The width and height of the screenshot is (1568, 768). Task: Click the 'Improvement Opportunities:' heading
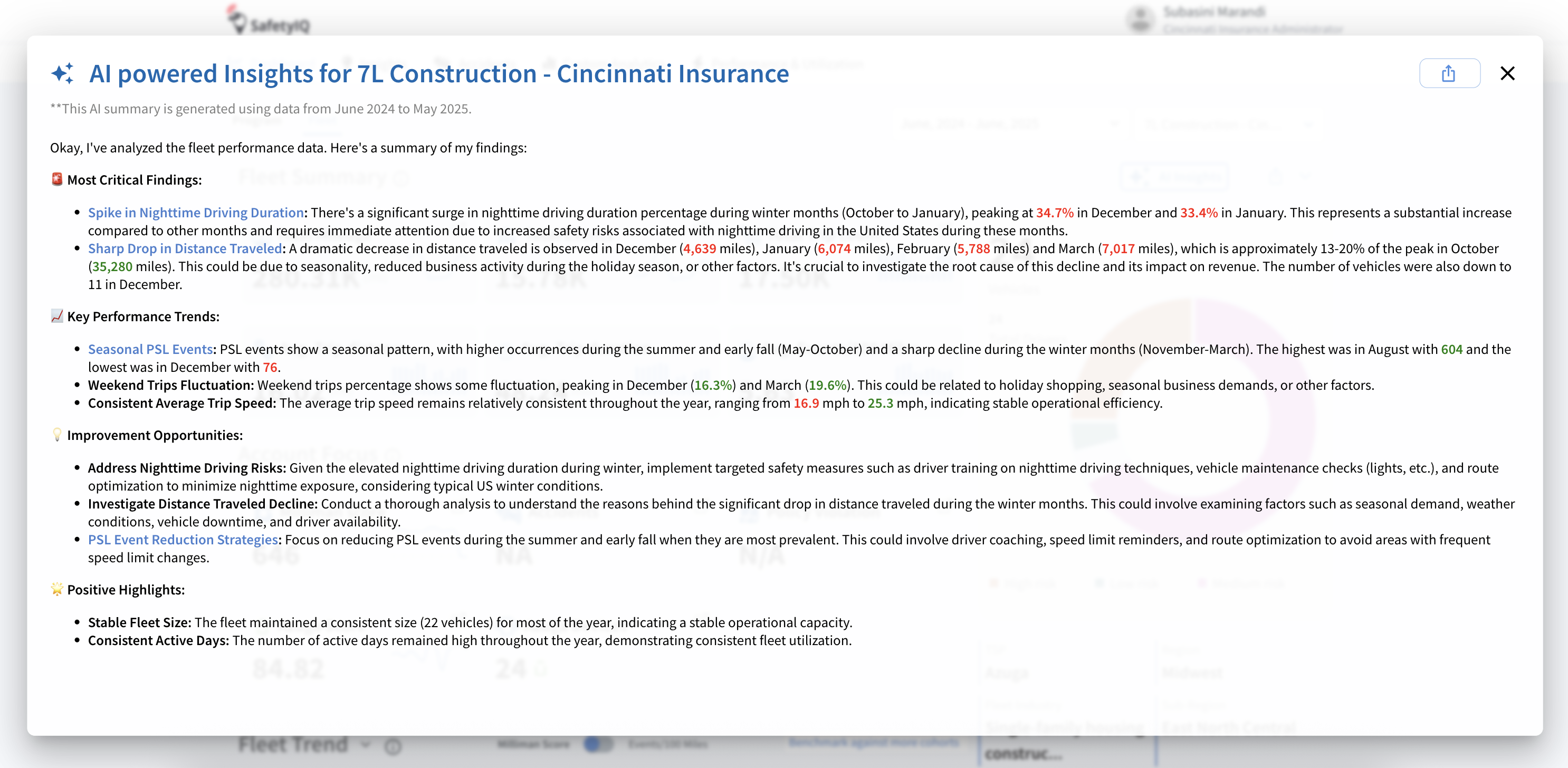click(155, 435)
